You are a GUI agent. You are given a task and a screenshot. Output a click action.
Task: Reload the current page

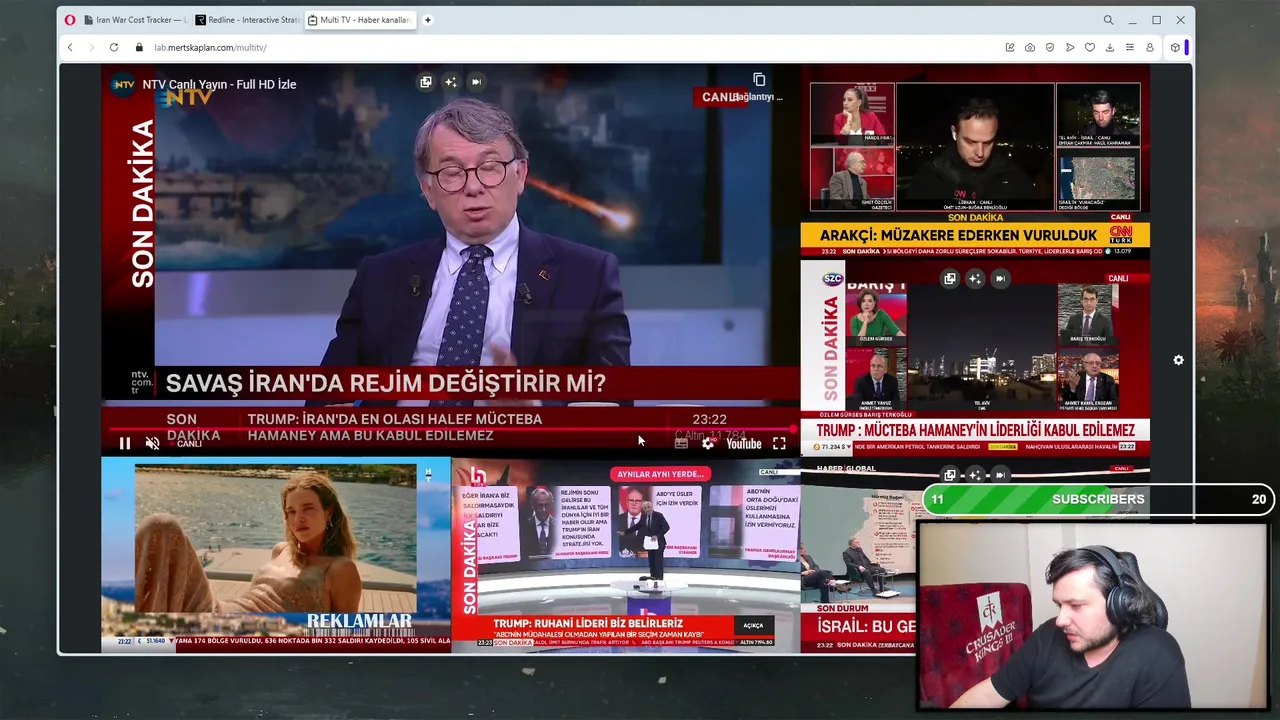(x=114, y=47)
